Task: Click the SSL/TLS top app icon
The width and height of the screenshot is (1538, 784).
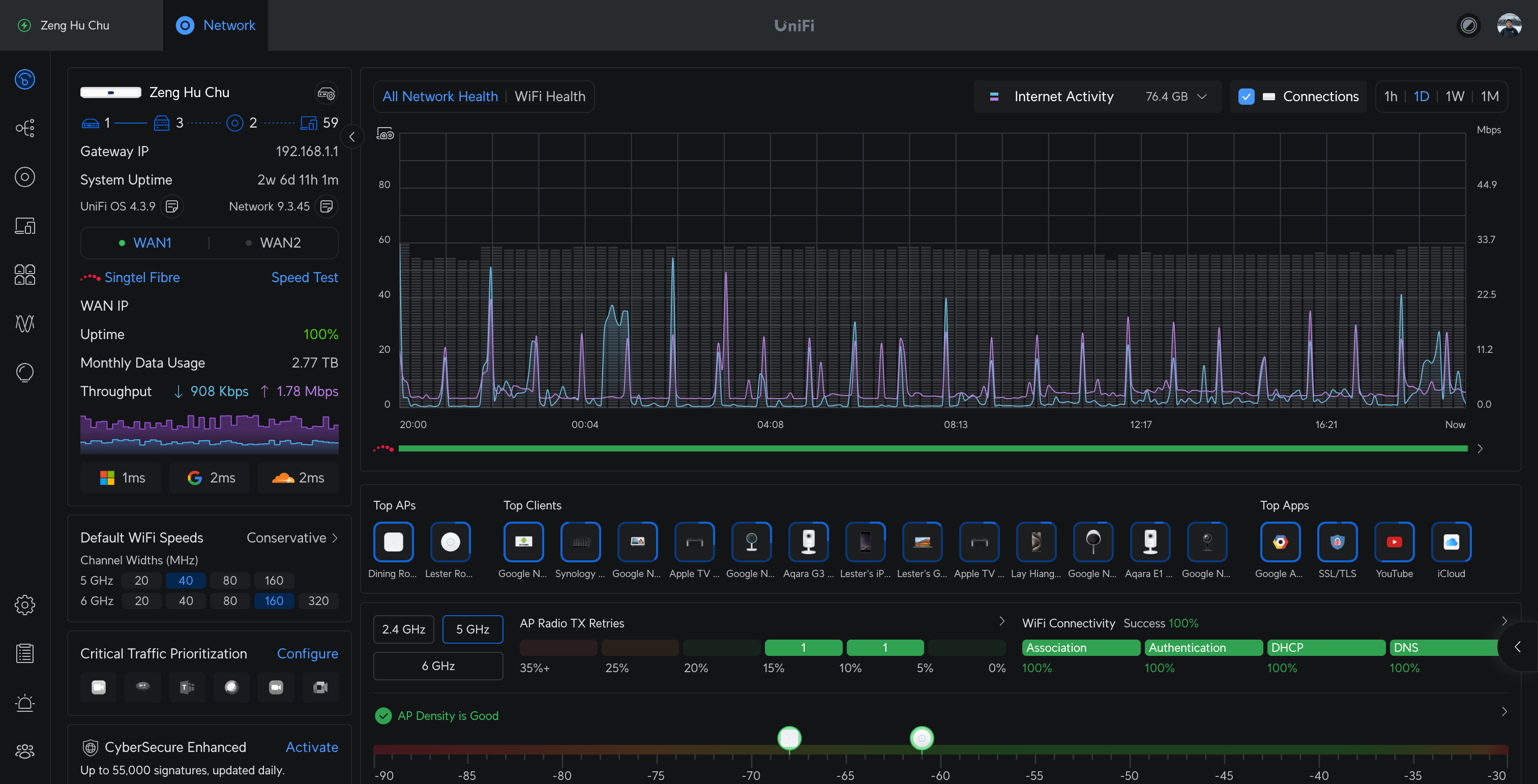Action: [x=1338, y=542]
